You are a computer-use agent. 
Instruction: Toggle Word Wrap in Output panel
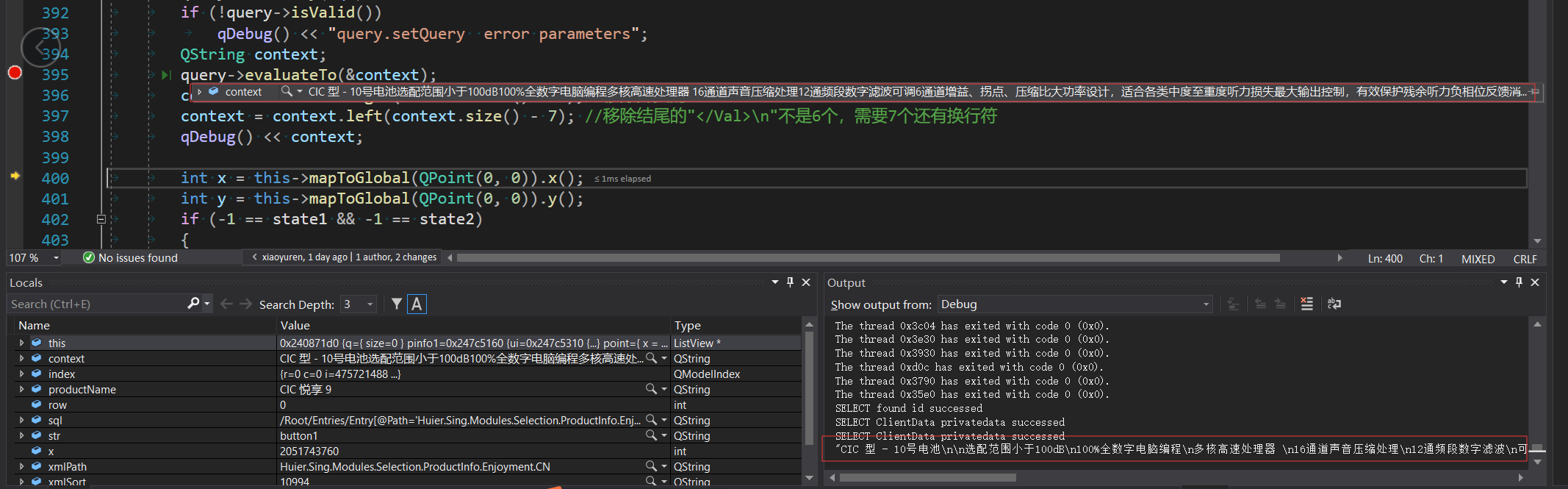coord(1334,304)
